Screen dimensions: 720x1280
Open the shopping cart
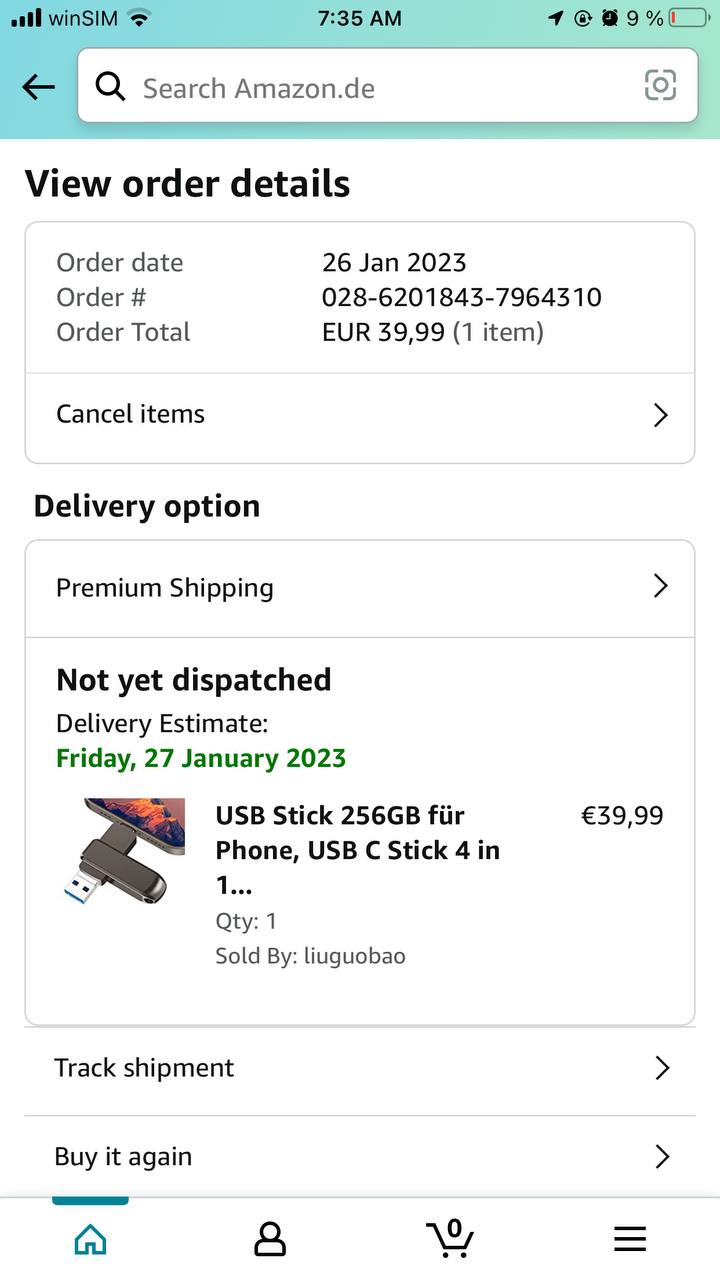click(x=451, y=1238)
